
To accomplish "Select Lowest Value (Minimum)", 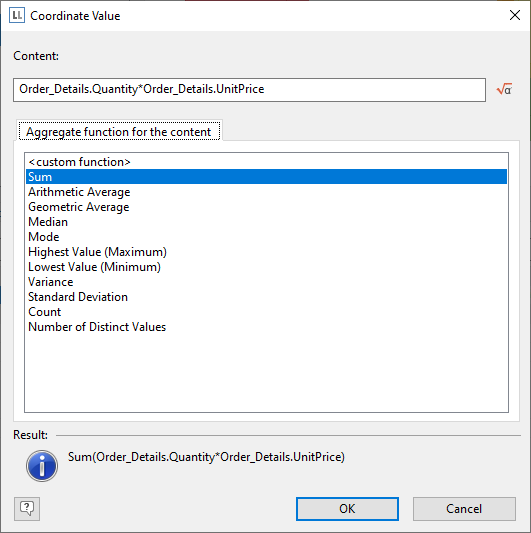I will [267, 267].
